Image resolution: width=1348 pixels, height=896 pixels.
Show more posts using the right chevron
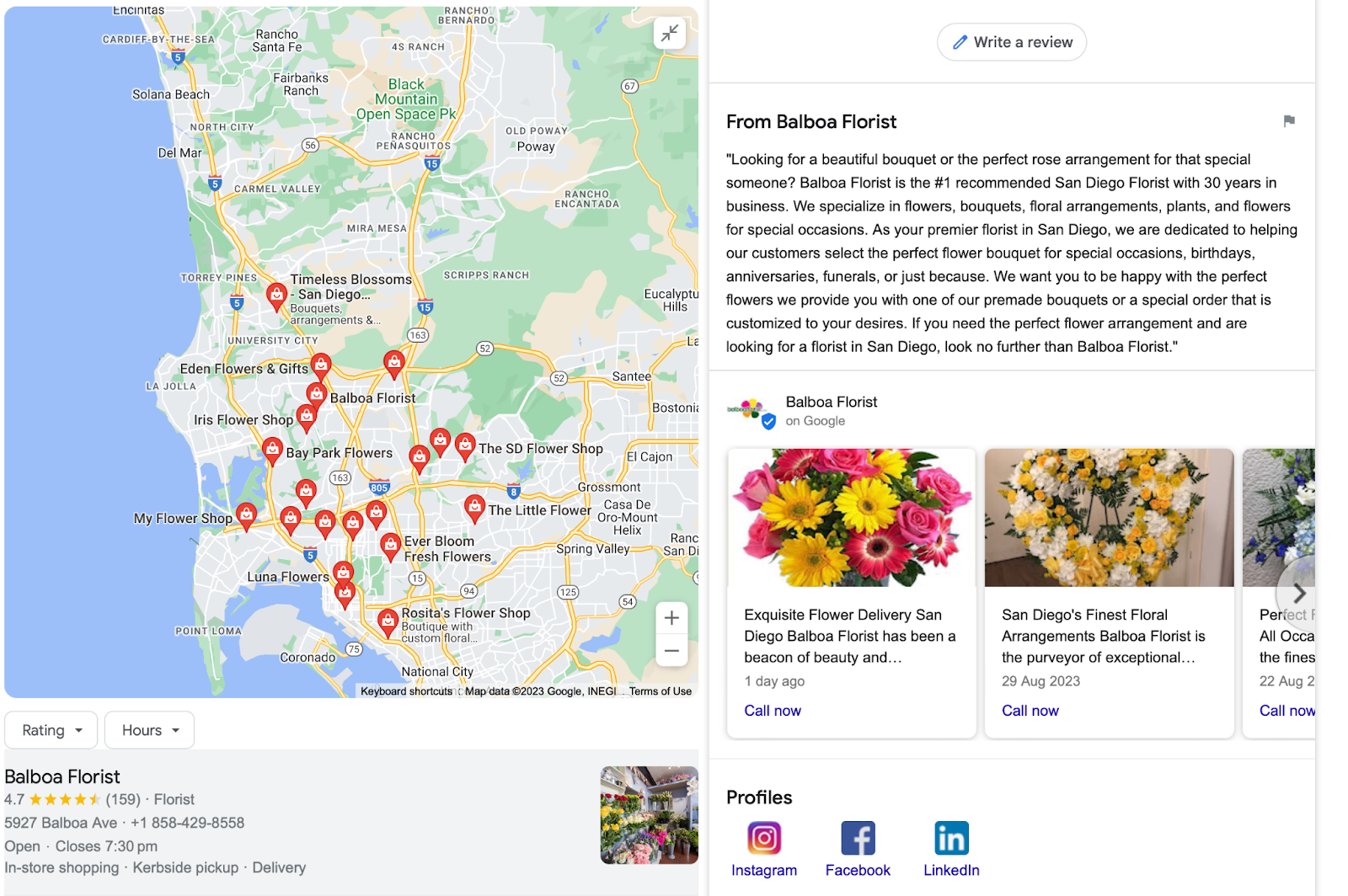1299,592
